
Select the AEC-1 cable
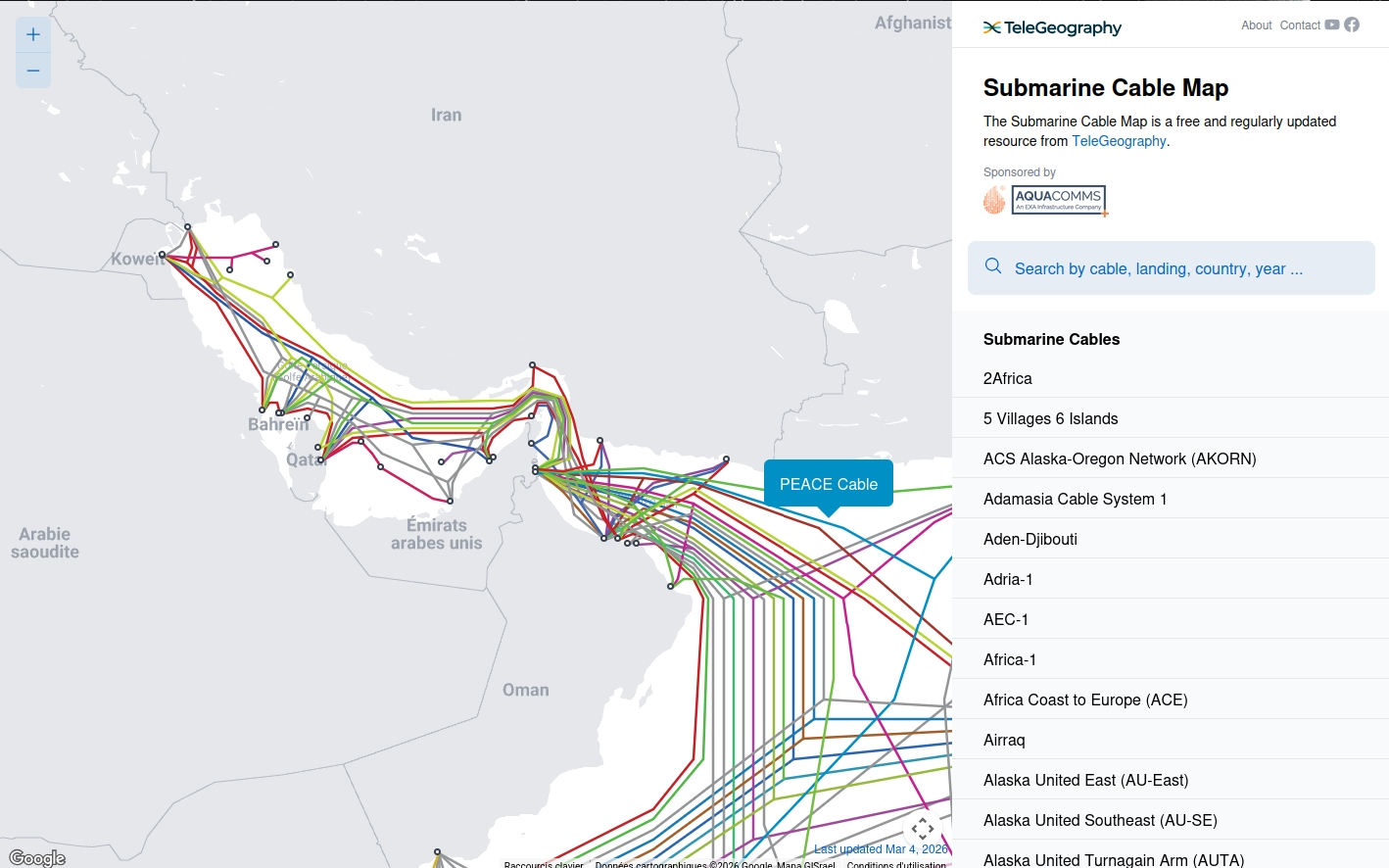tap(1171, 619)
